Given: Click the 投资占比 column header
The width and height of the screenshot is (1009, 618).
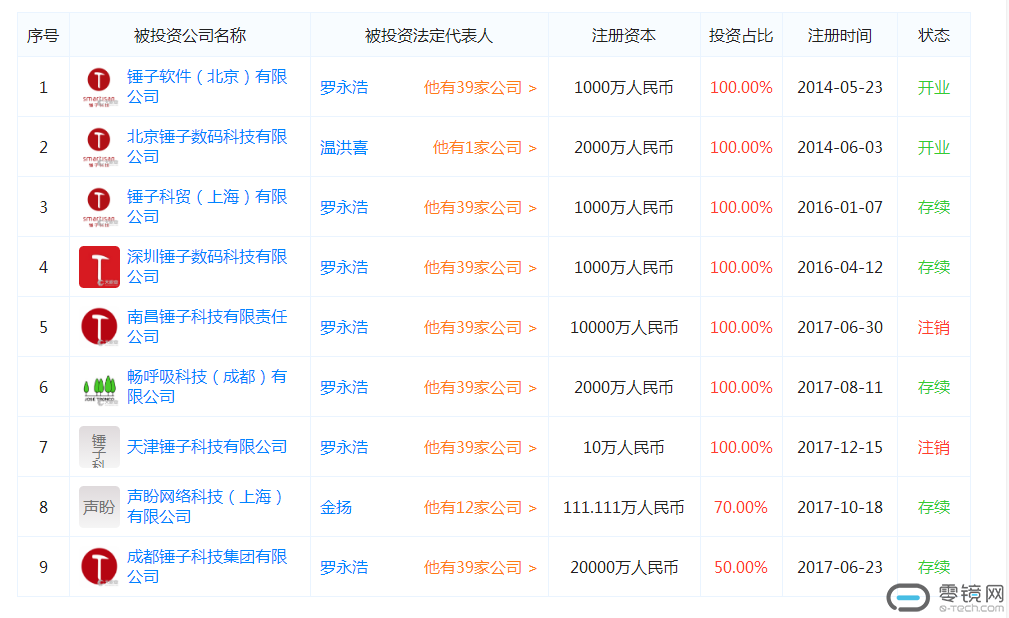Looking at the screenshot, I should pos(741,35).
